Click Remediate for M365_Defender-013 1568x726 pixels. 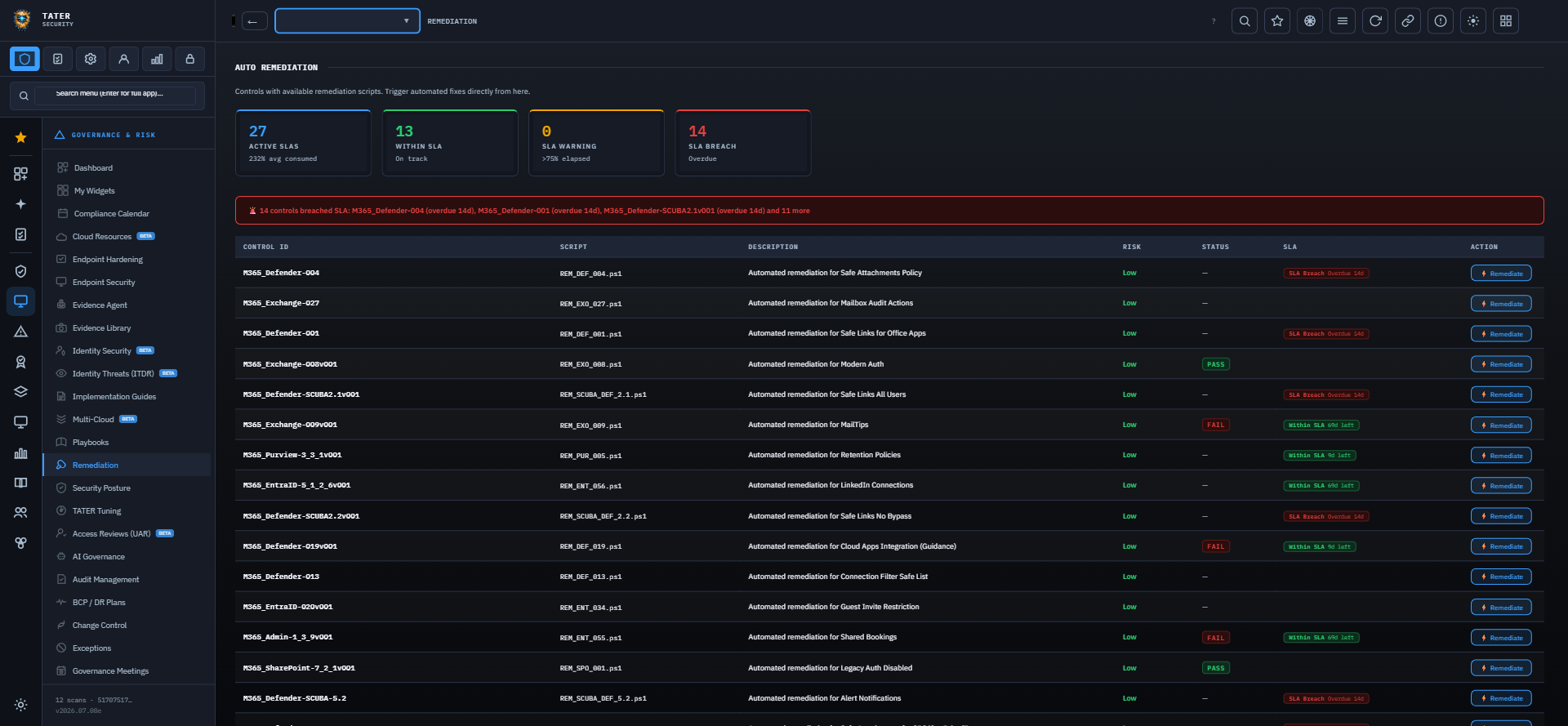tap(1501, 577)
